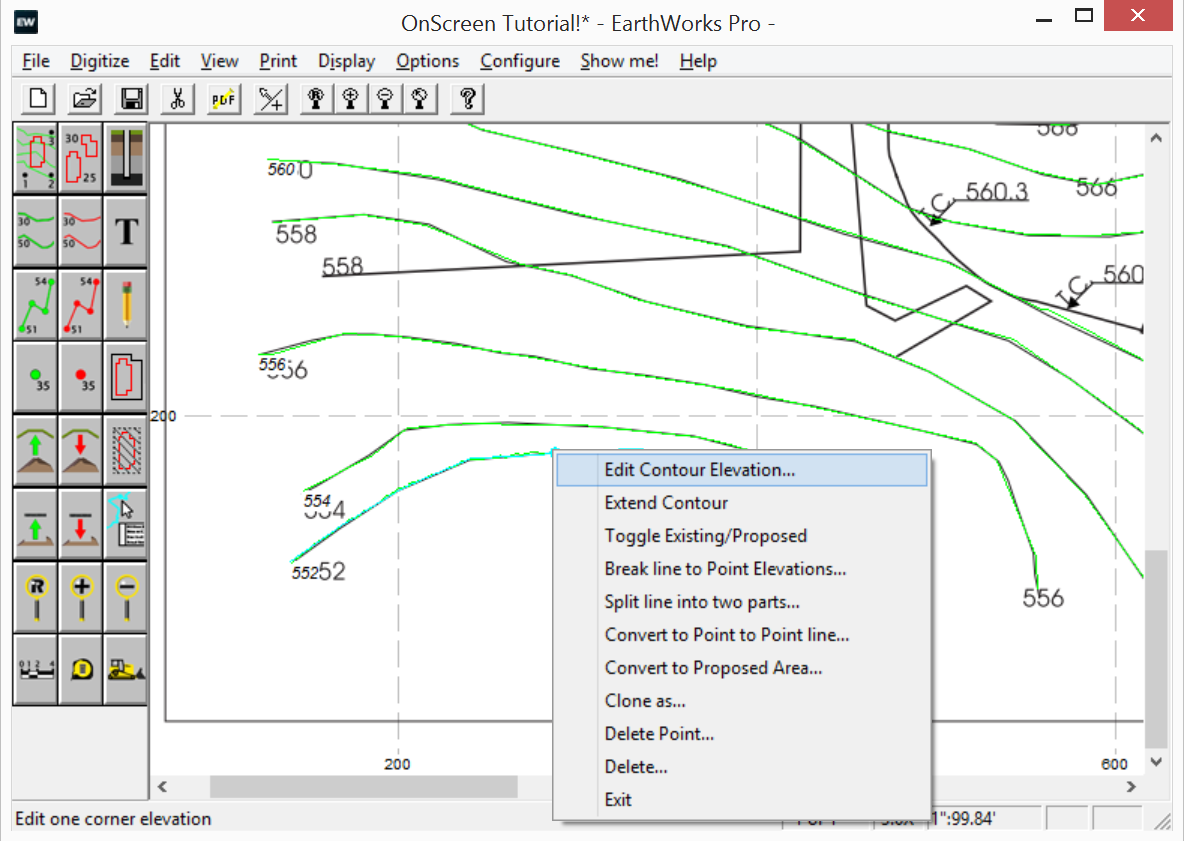
Task: Select the red proposed contours tool
Action: coord(81,232)
